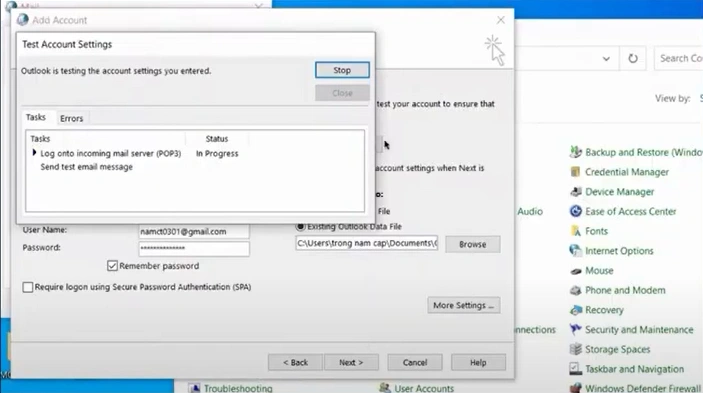Refresh the Control Panel window
703x393 pixels.
click(633, 59)
